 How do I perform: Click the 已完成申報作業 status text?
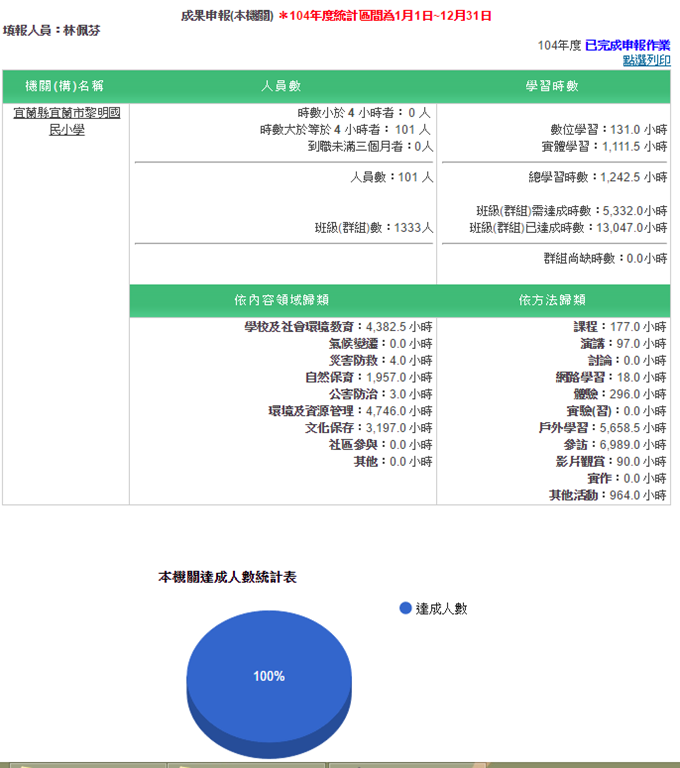pyautogui.click(x=627, y=45)
